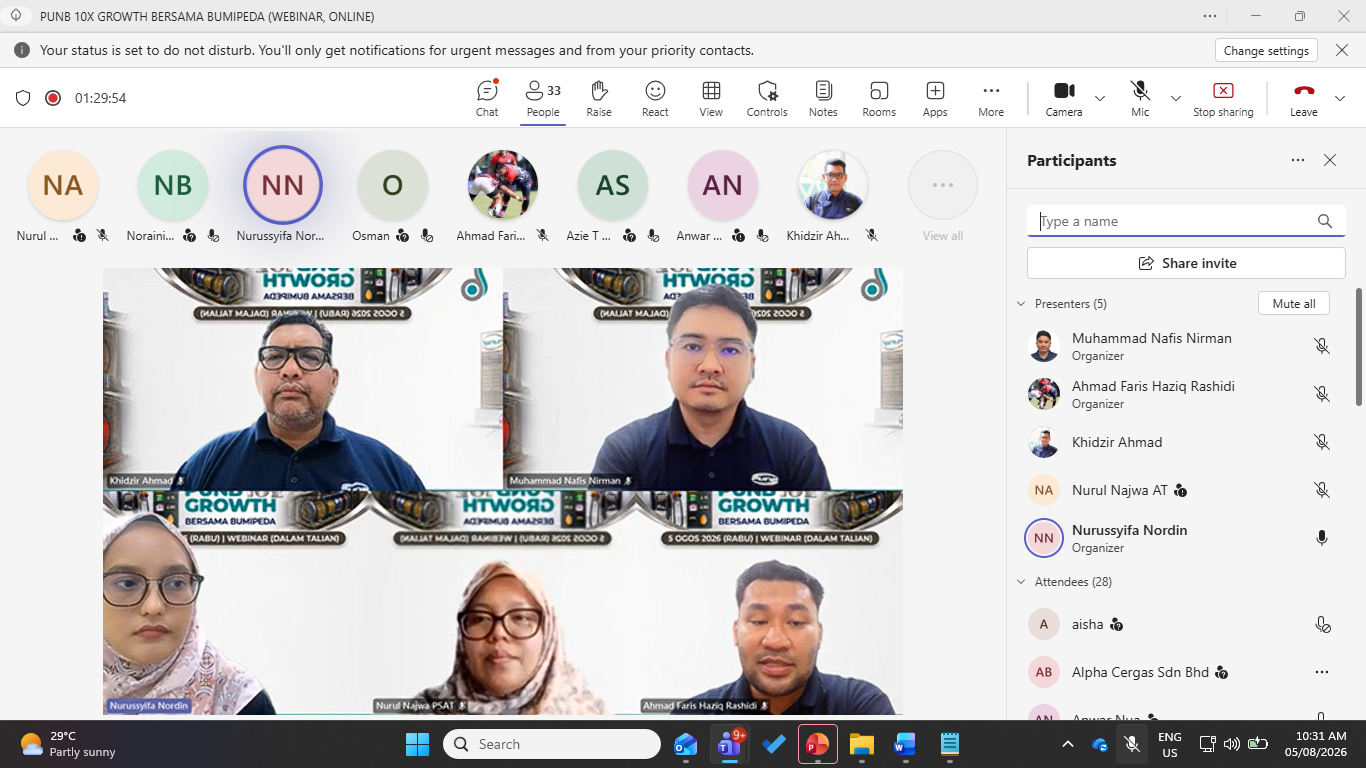Stop sharing the screen
Screen dimensions: 1366x768
(1223, 98)
